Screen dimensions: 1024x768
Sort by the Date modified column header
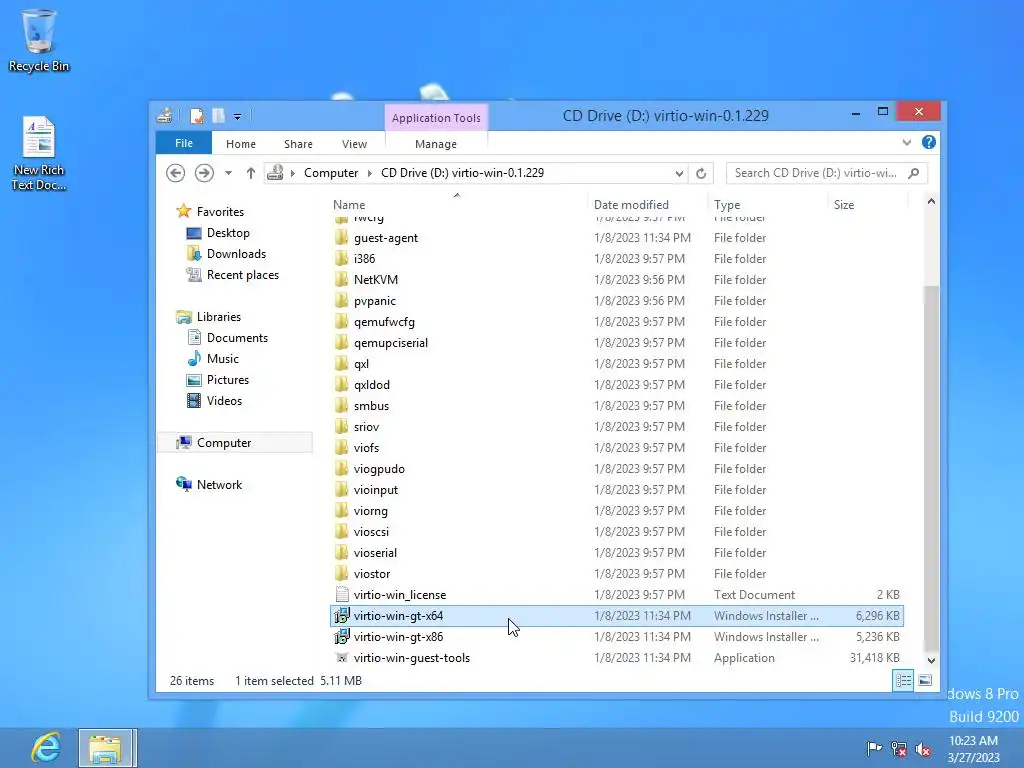click(x=631, y=204)
